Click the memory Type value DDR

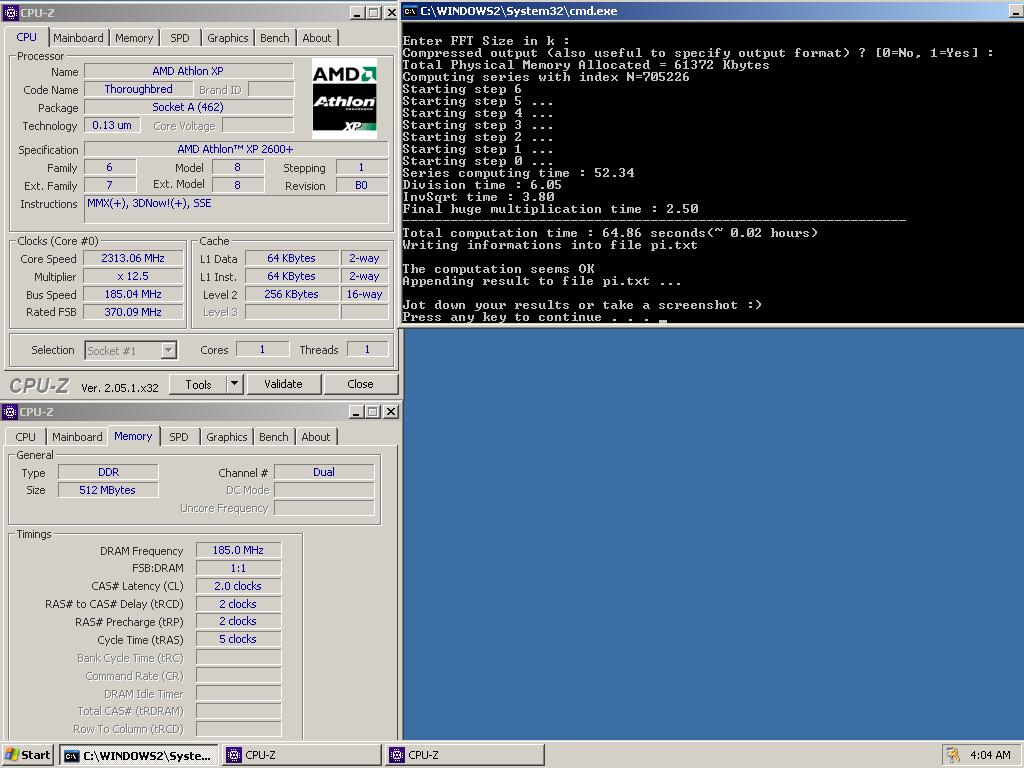coord(108,472)
